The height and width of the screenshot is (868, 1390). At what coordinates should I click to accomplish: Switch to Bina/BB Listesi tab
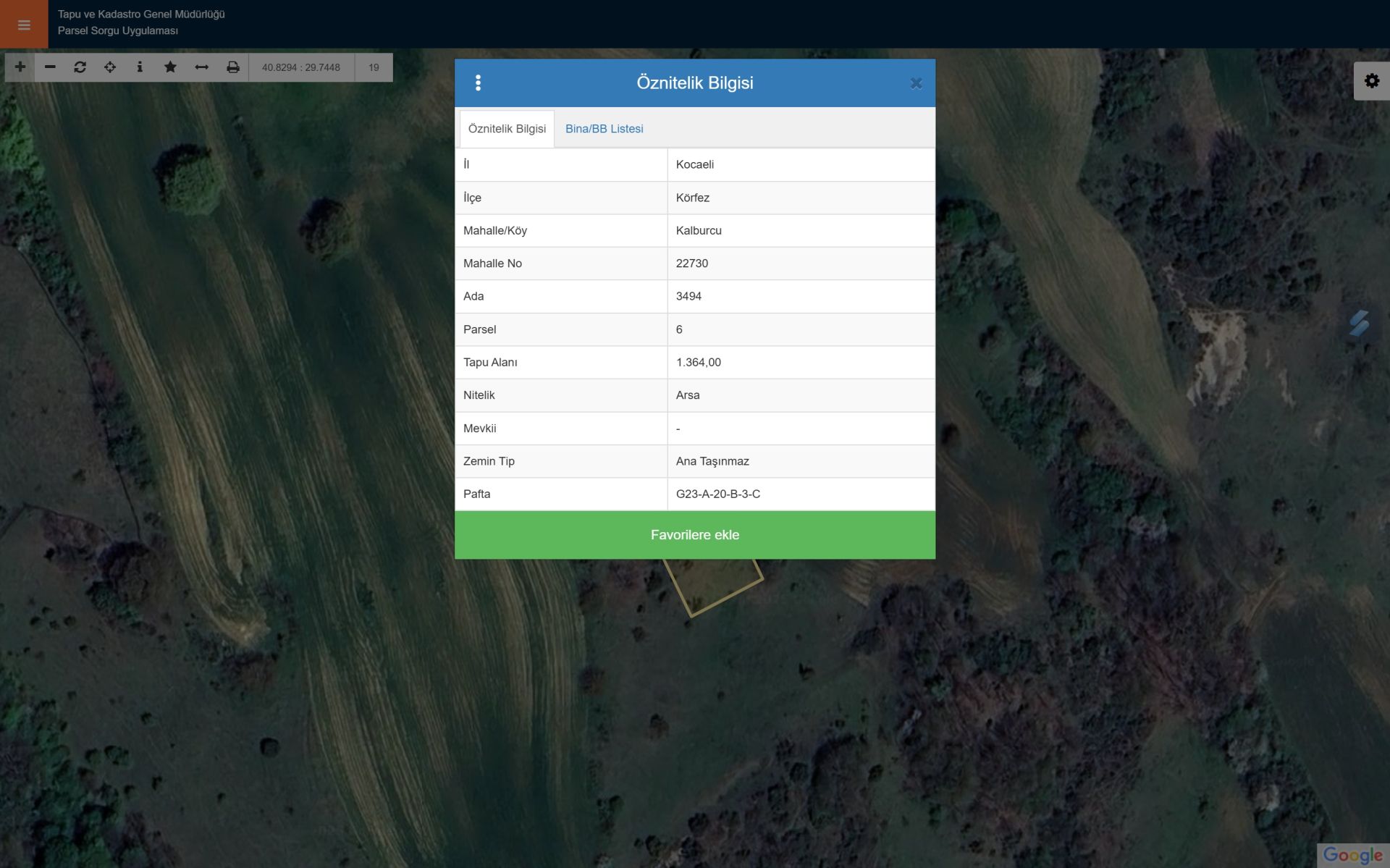(604, 129)
